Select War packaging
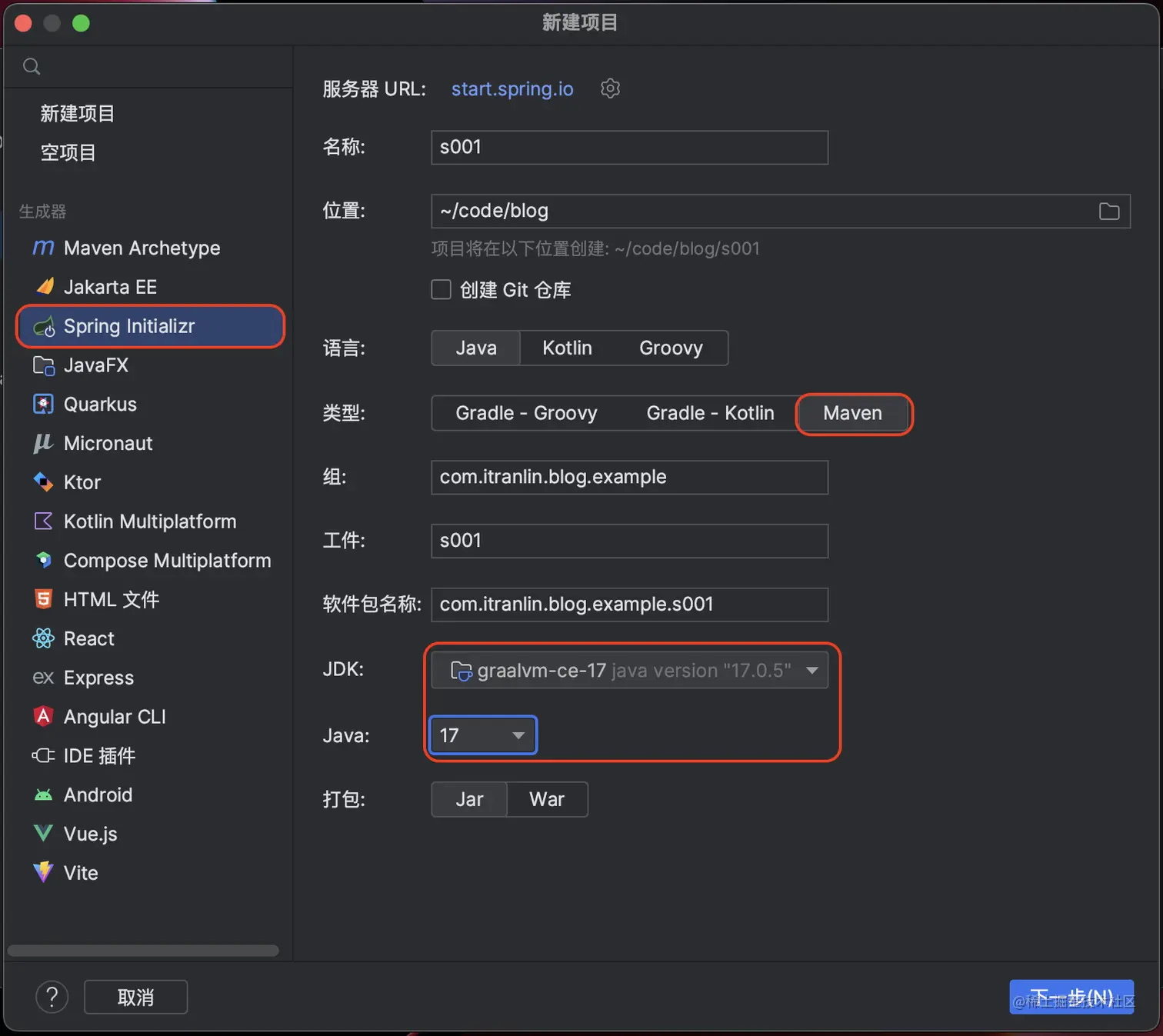This screenshot has height=1036, width=1163. click(x=547, y=799)
